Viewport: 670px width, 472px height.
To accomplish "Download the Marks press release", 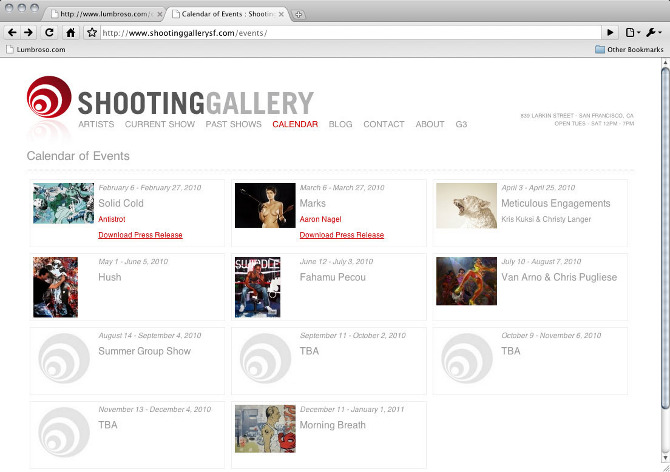I will [342, 235].
